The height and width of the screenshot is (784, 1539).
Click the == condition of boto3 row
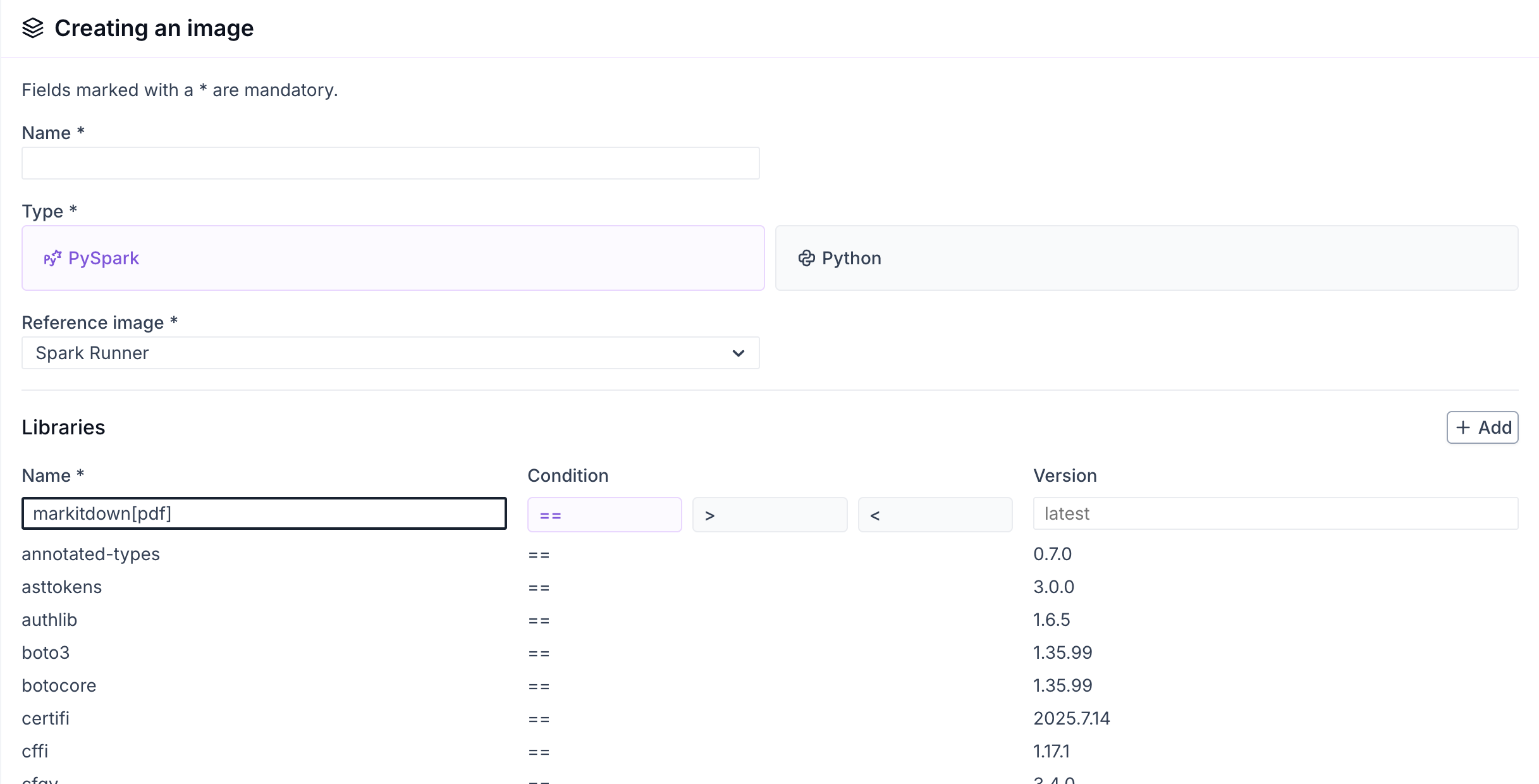(x=539, y=654)
